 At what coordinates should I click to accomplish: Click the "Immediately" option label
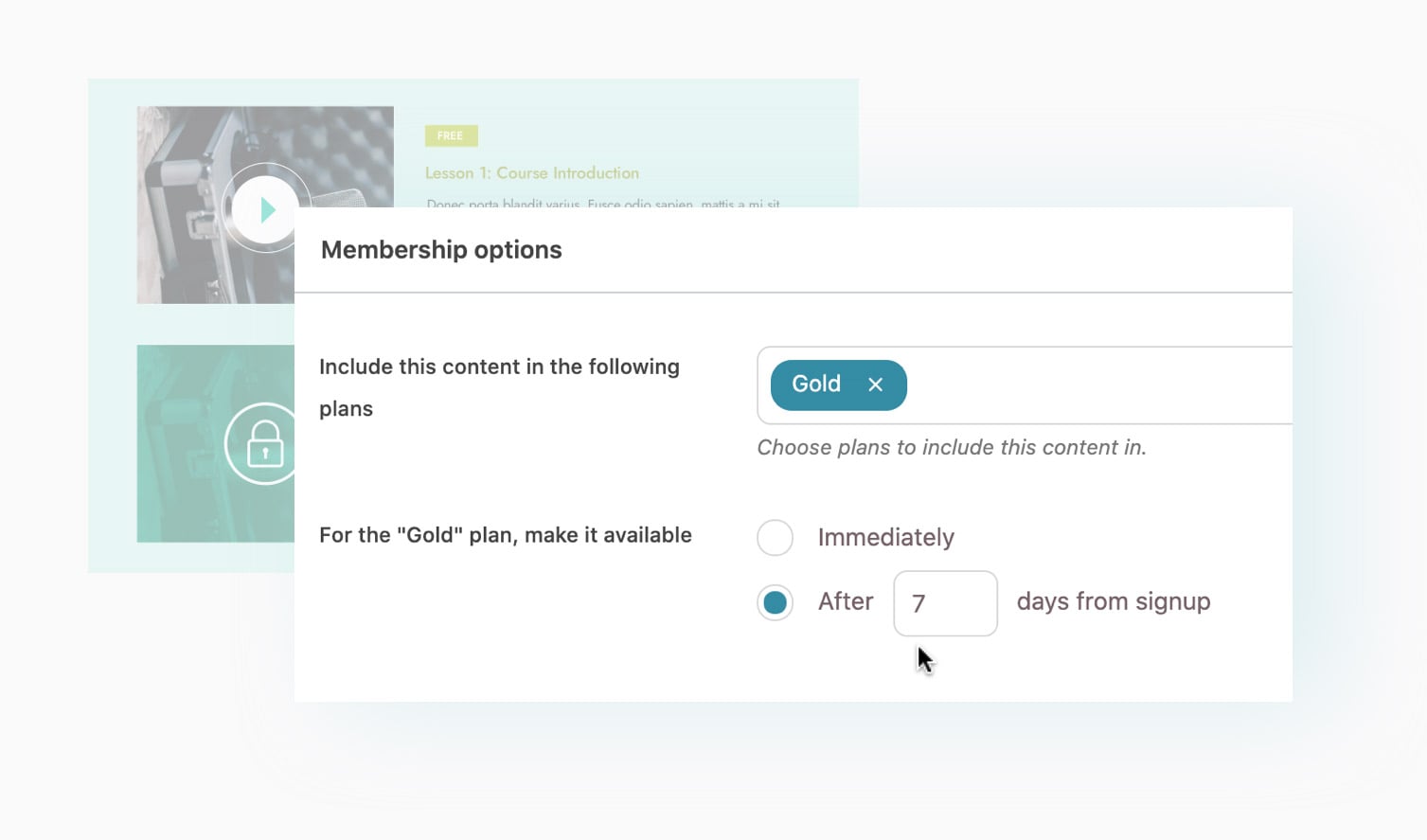click(x=885, y=538)
